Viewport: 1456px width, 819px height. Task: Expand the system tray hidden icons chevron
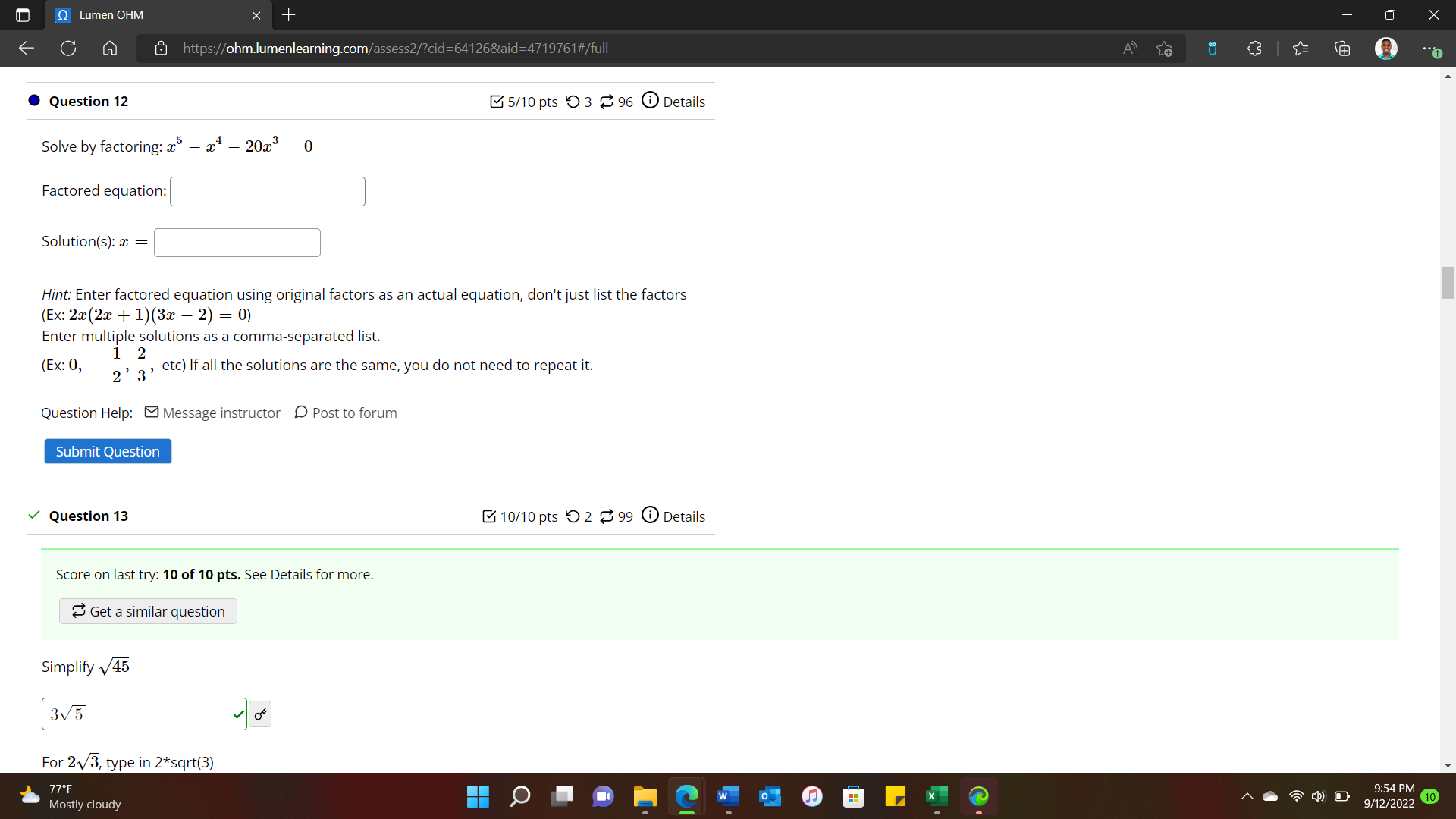coord(1247,796)
